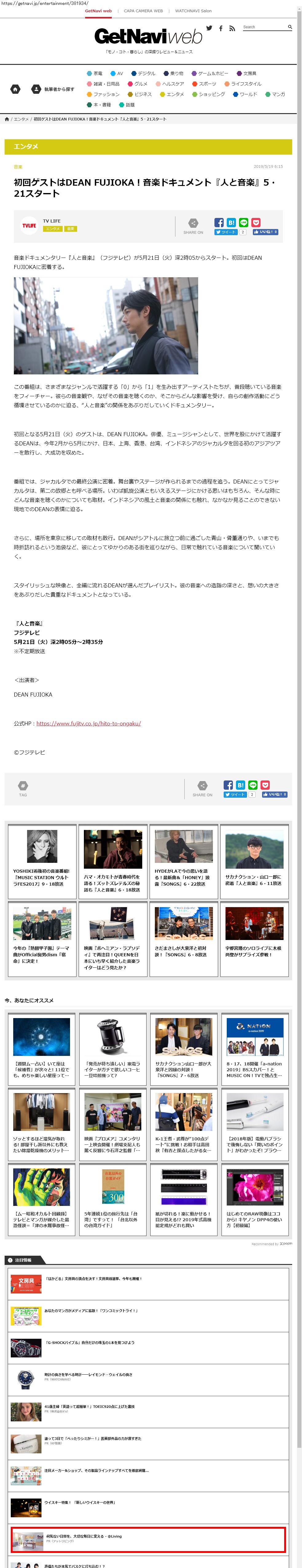
Task: Open the グルメ category
Action: pyautogui.click(x=138, y=84)
